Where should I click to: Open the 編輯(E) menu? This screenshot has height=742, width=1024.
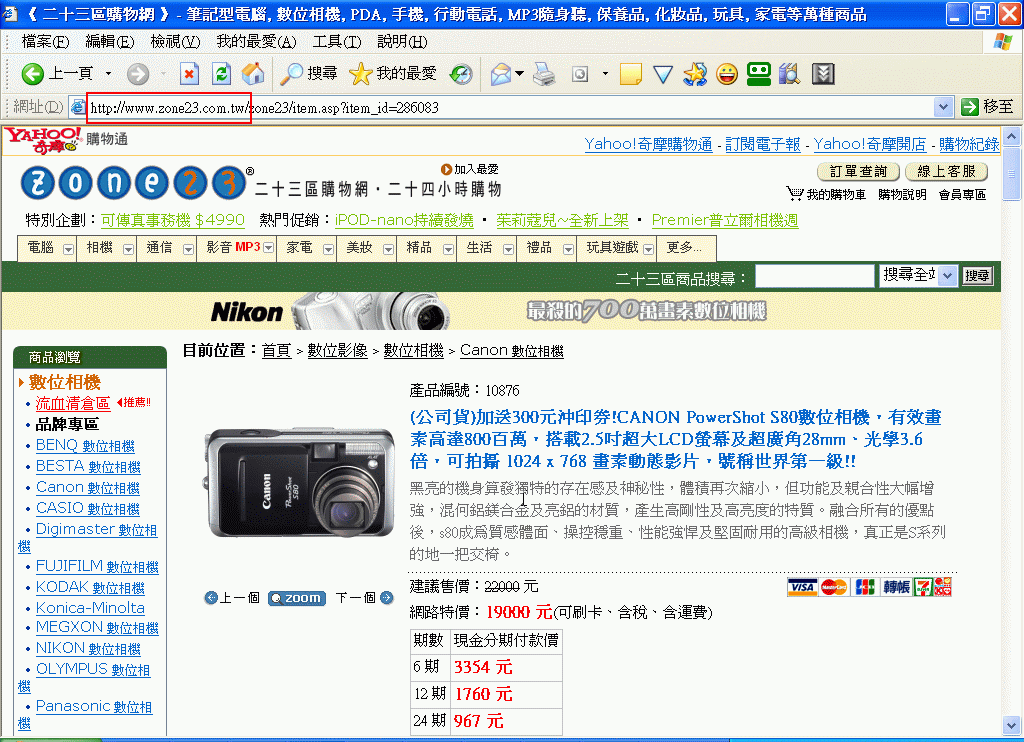coord(109,42)
